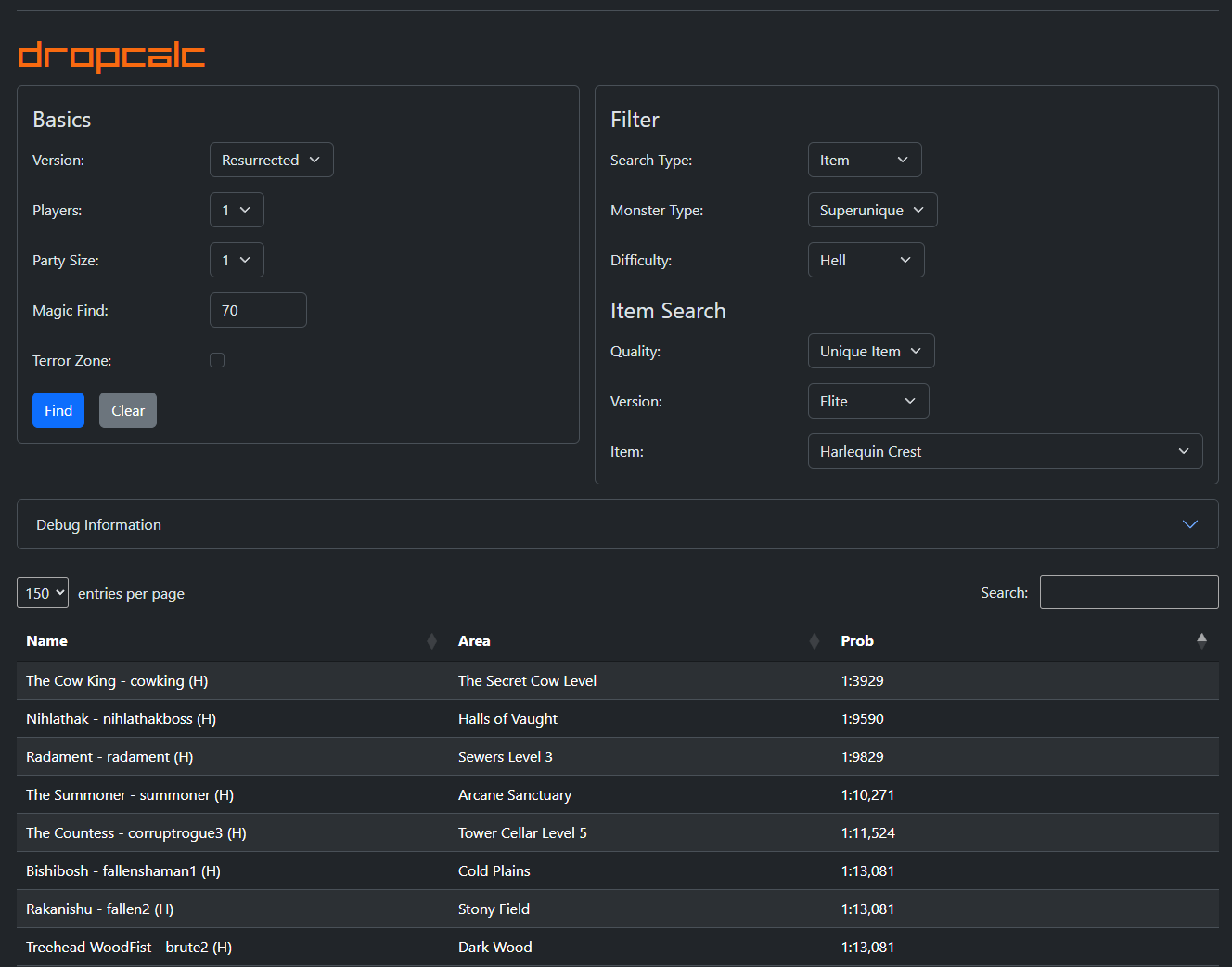
Task: Sort table by Area column arrows
Action: [815, 641]
